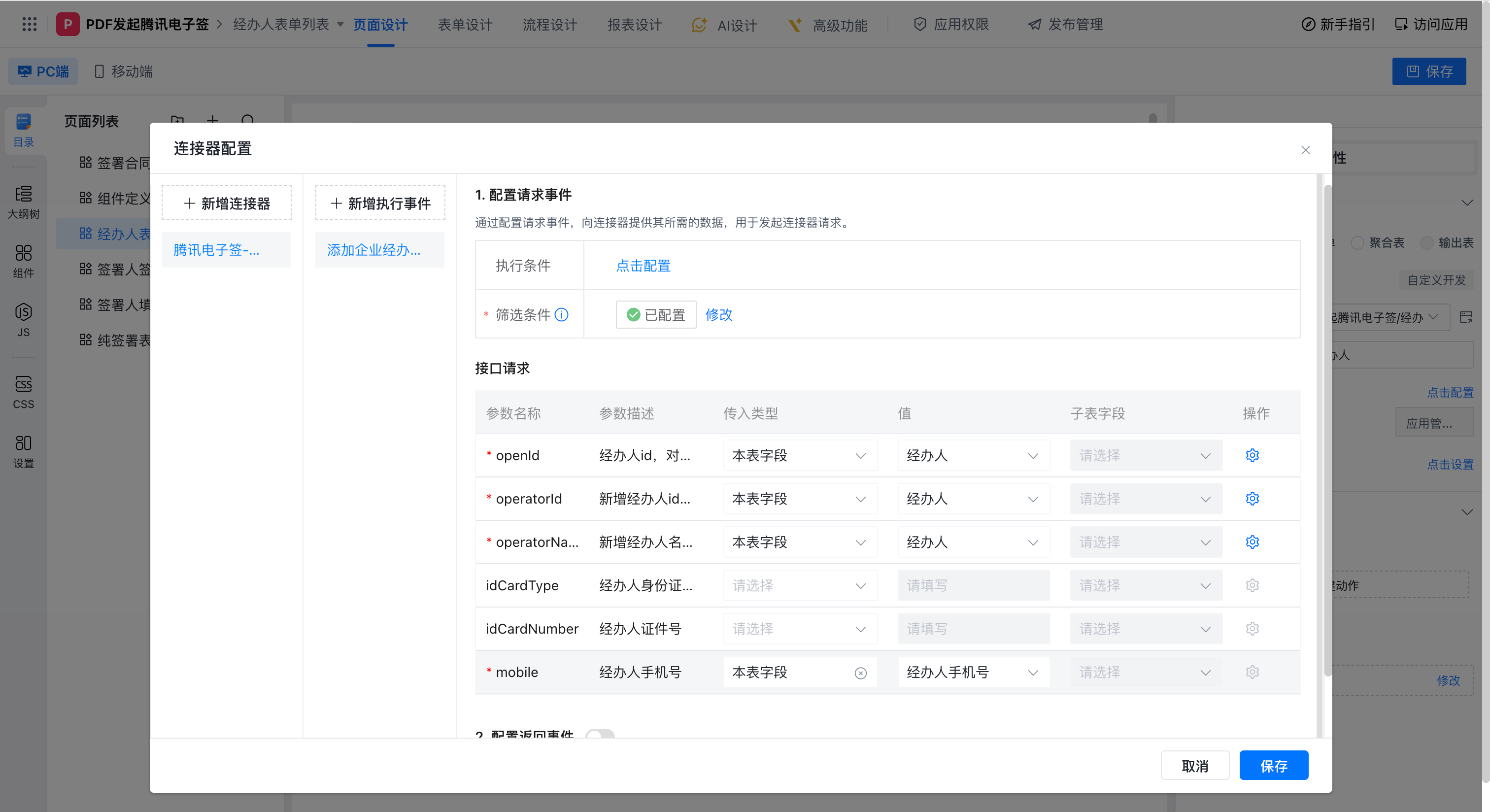Open the openId row 经办人 value dropdown

[973, 455]
